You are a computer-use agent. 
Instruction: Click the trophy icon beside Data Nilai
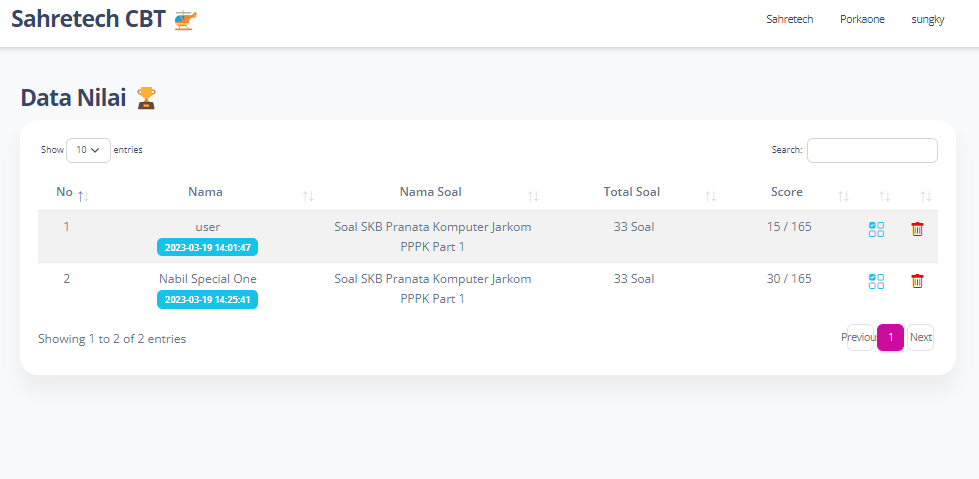point(146,98)
